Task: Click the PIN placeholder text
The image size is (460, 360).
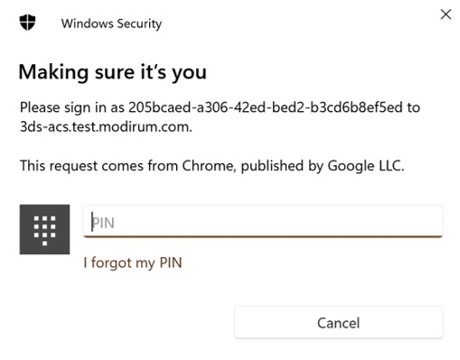Action: click(103, 223)
